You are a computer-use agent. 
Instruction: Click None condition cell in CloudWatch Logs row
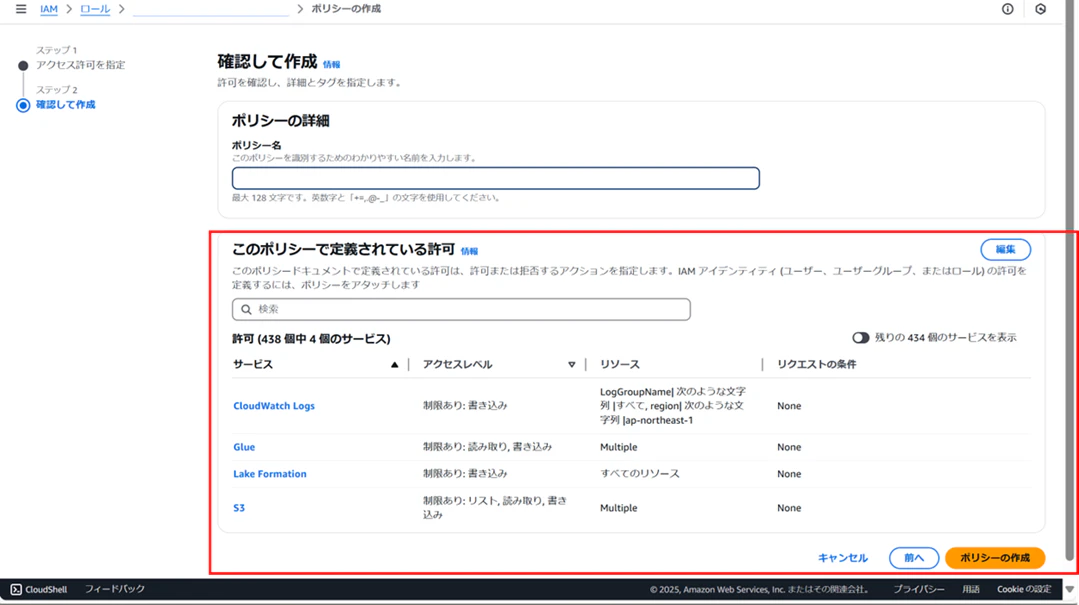[x=789, y=406]
